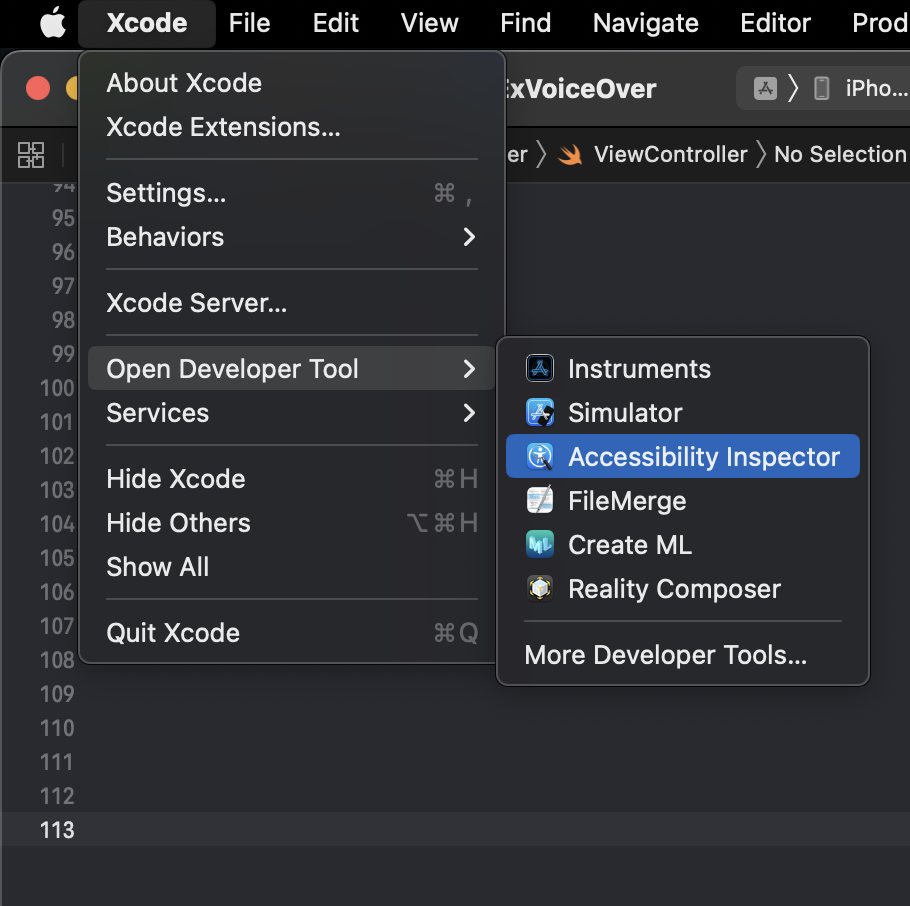
Task: Click the app scheme icon in toolbar
Action: tap(765, 89)
